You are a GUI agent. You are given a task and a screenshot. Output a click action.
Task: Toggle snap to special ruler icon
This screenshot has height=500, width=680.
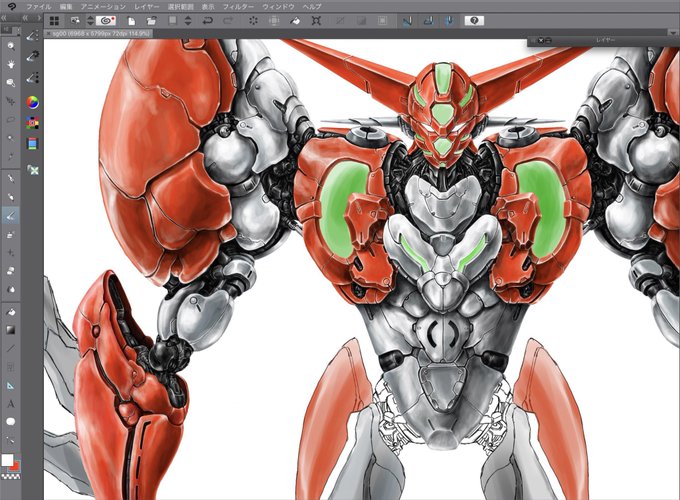pos(428,20)
